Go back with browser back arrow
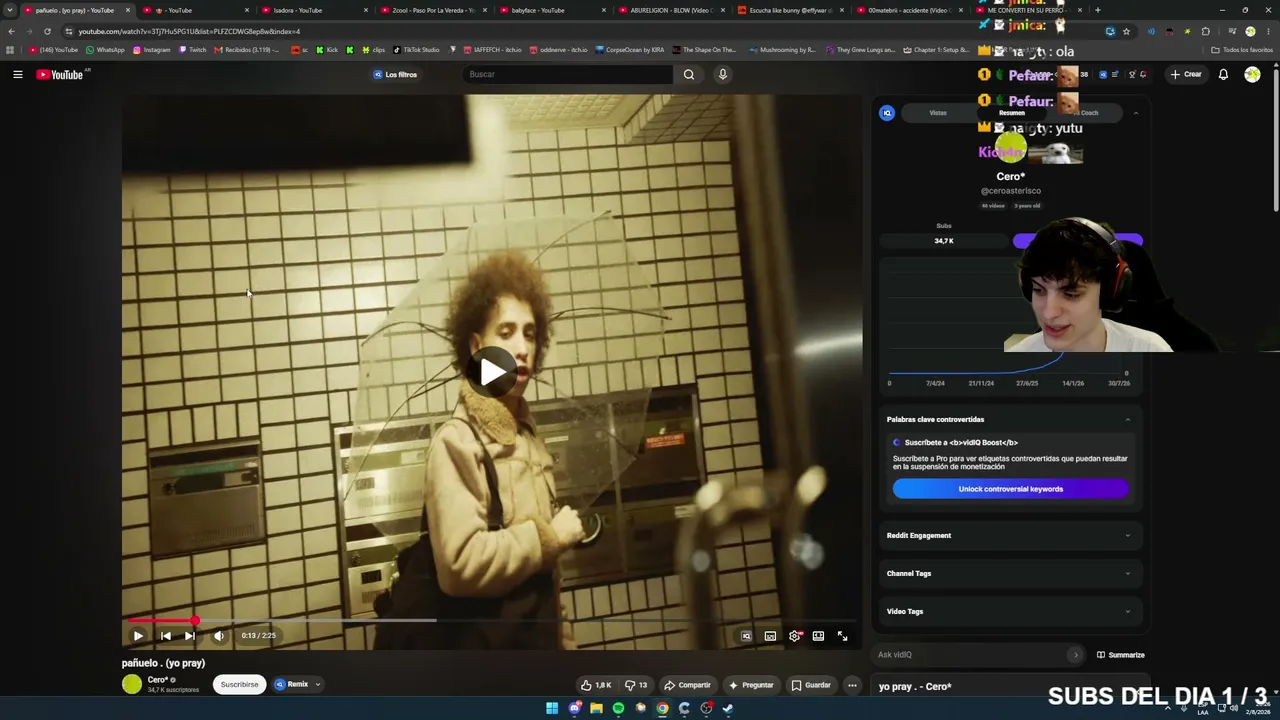The height and width of the screenshot is (720, 1280). pos(11,31)
